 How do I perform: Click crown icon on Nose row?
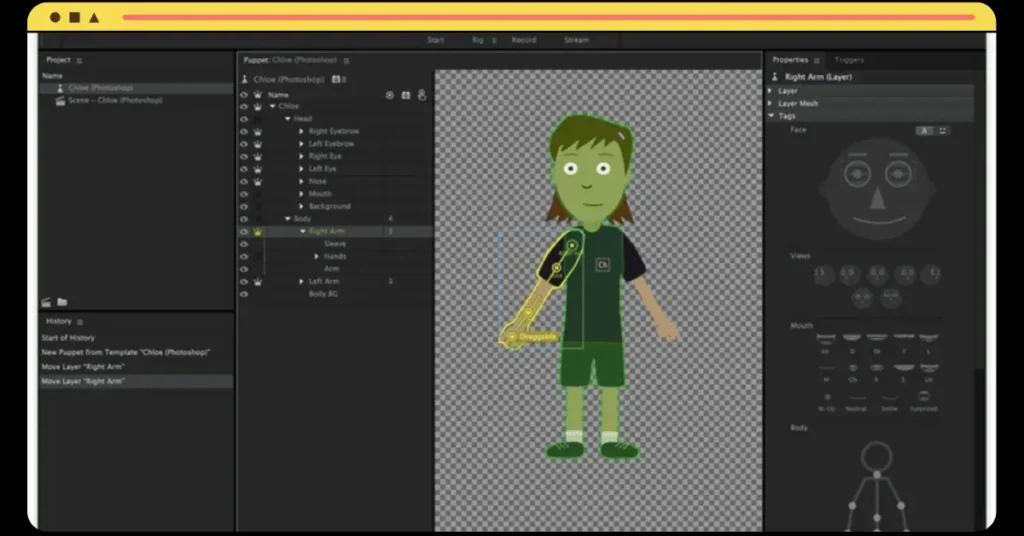pos(257,181)
